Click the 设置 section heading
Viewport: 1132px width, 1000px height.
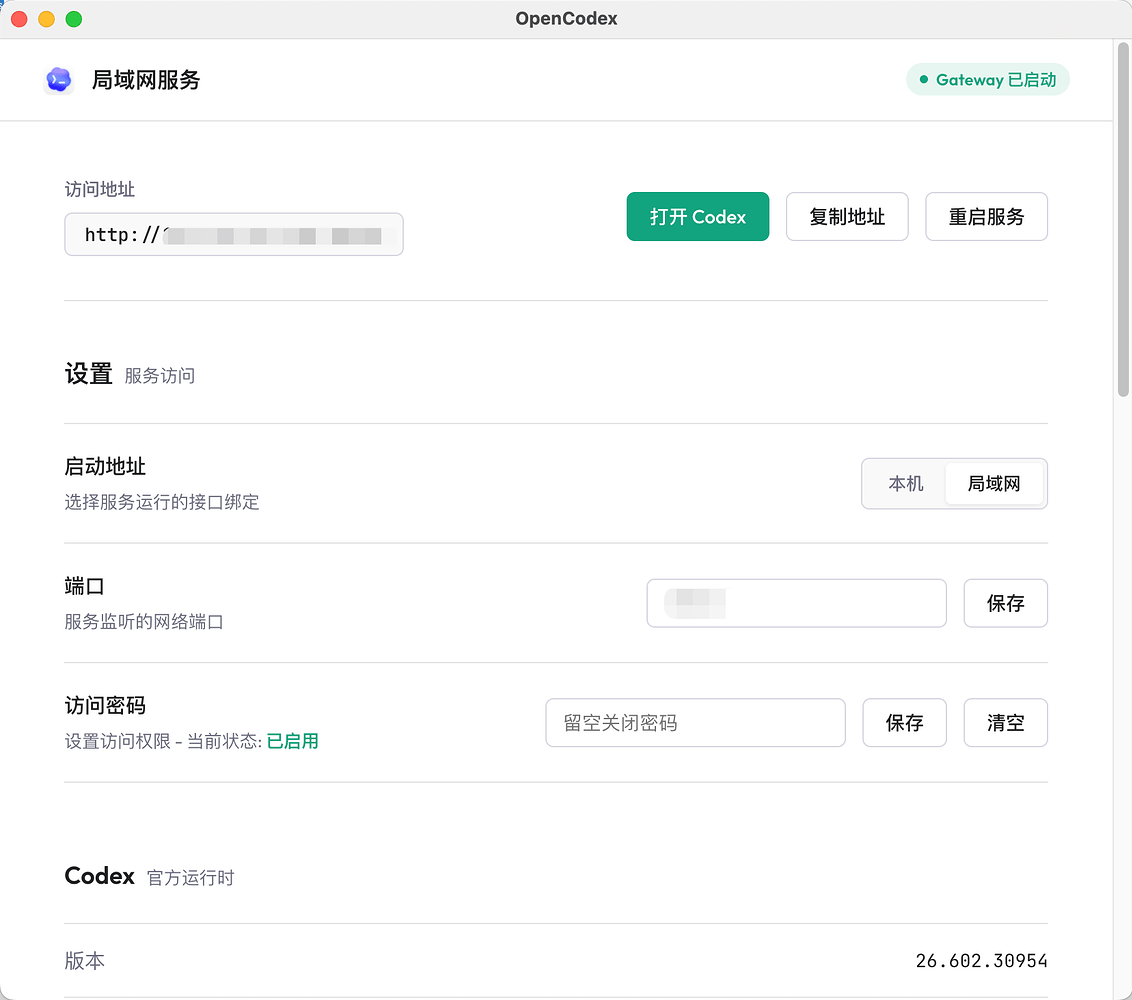point(88,374)
